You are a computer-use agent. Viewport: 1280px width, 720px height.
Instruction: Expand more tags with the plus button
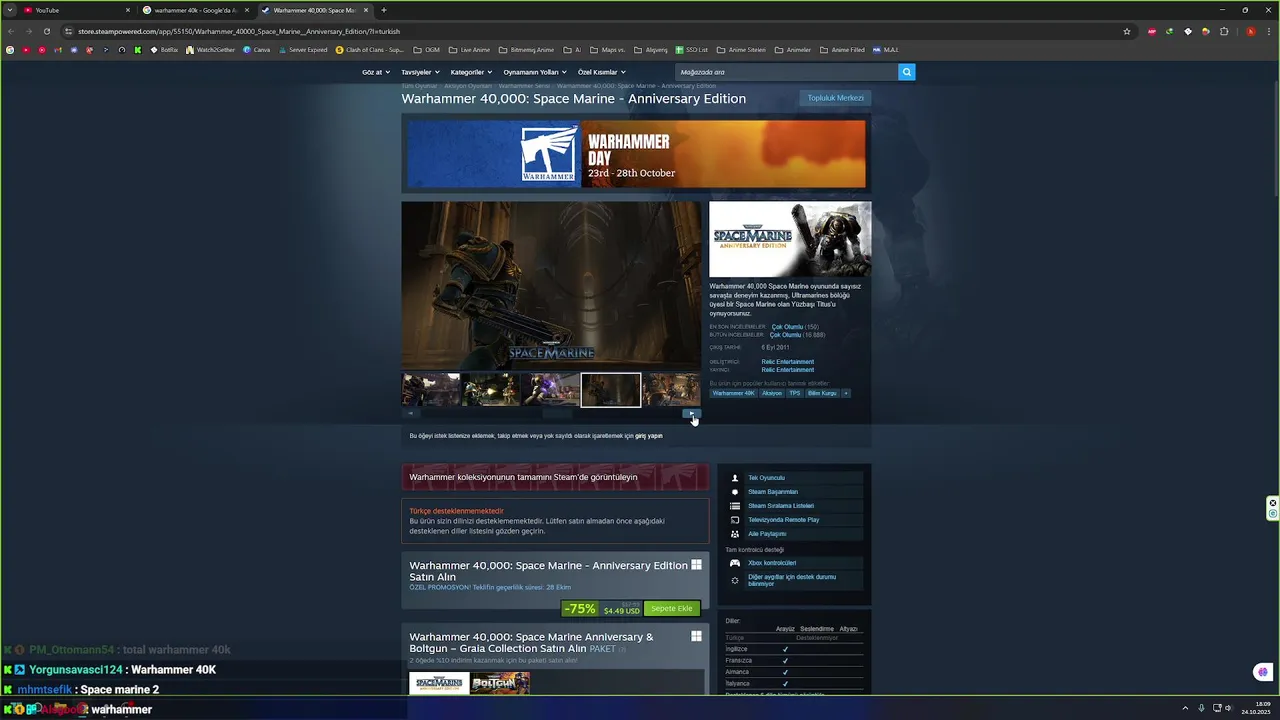[x=846, y=393]
